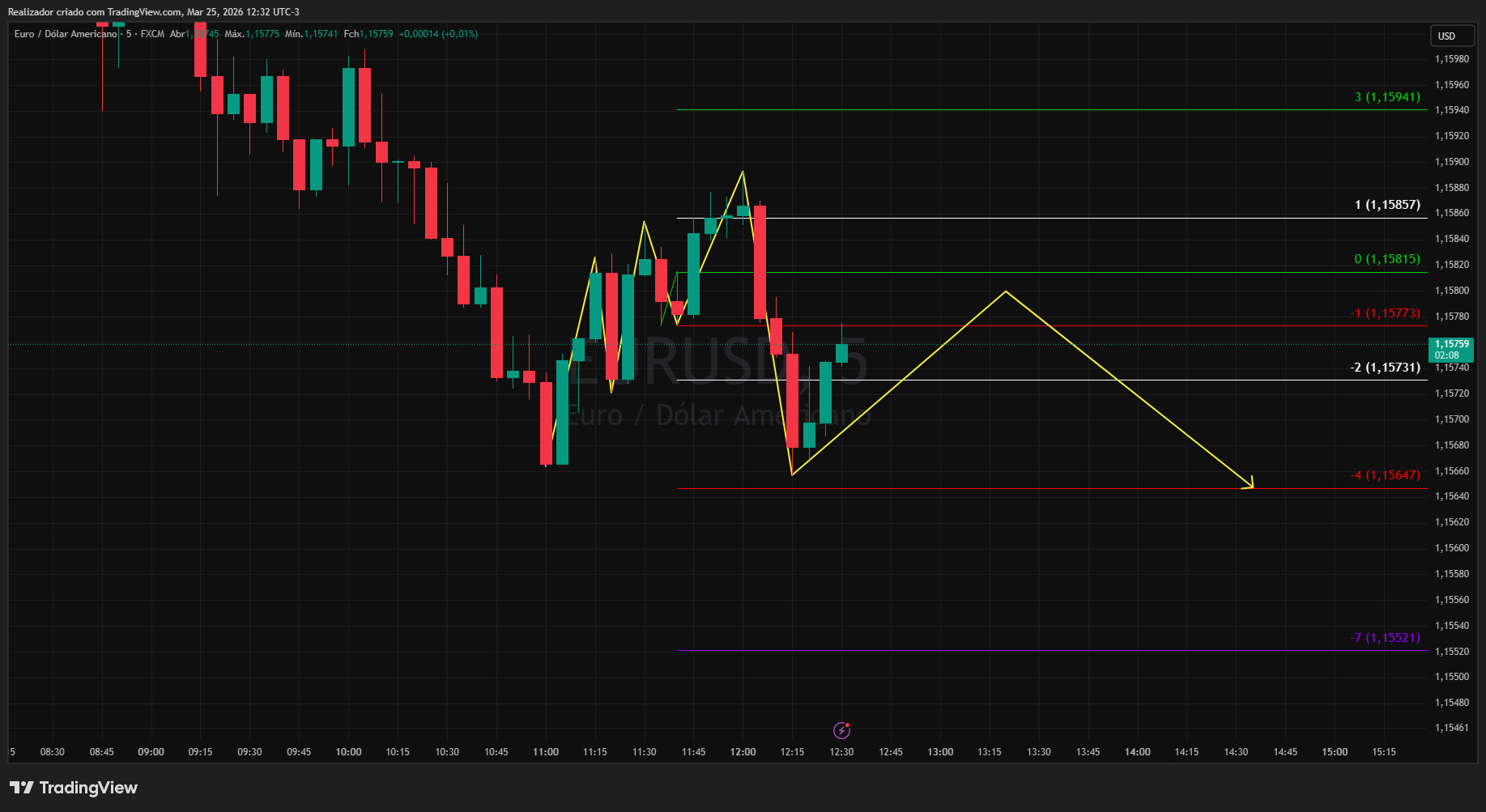The width and height of the screenshot is (1486, 812).
Task: Click the 1,15600 price scale label
Action: [x=1451, y=548]
